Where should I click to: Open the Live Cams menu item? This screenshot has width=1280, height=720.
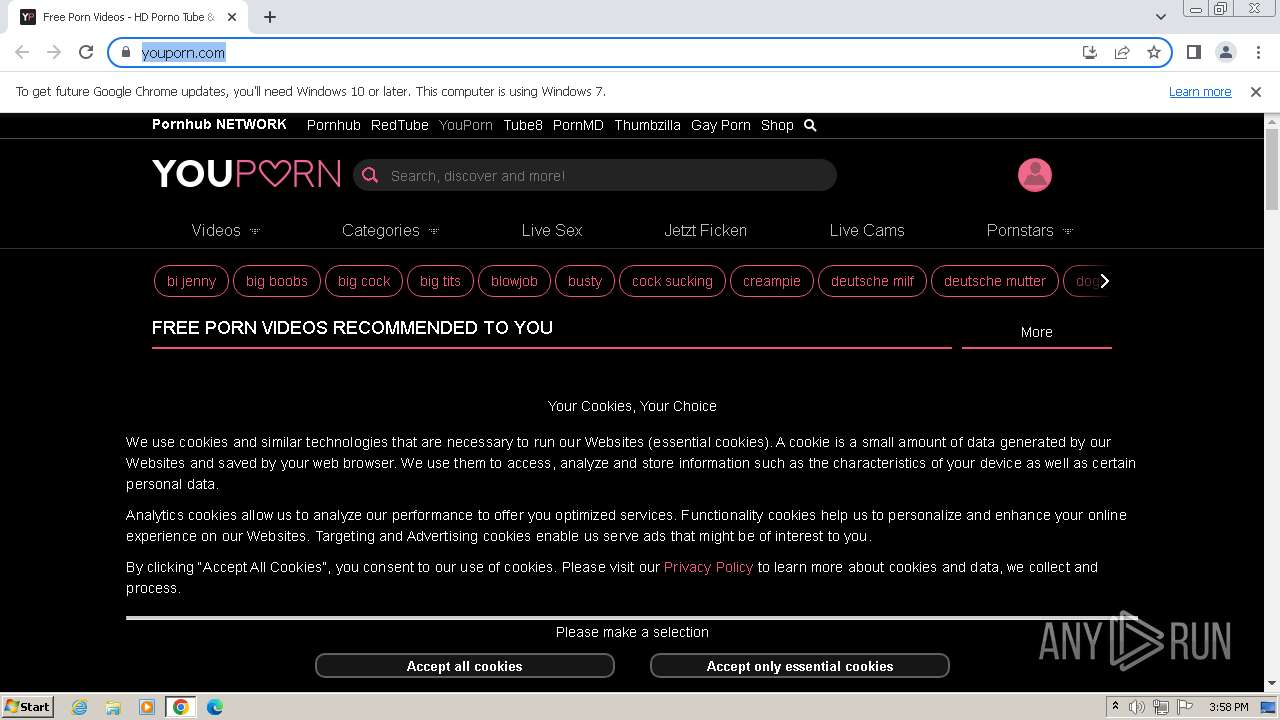[867, 230]
